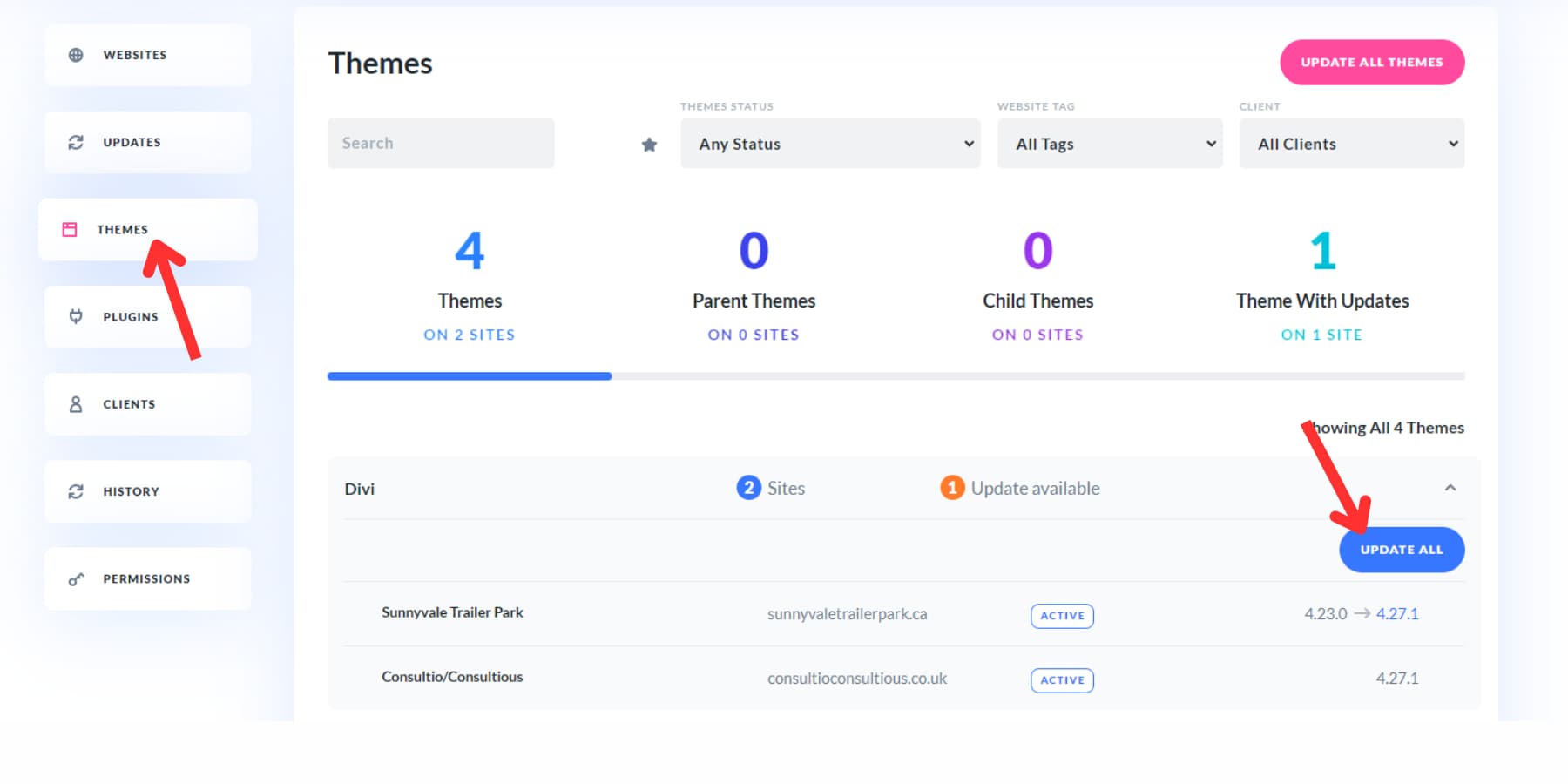Focus the theme Search field
The image size is (1568, 784).
point(441,143)
